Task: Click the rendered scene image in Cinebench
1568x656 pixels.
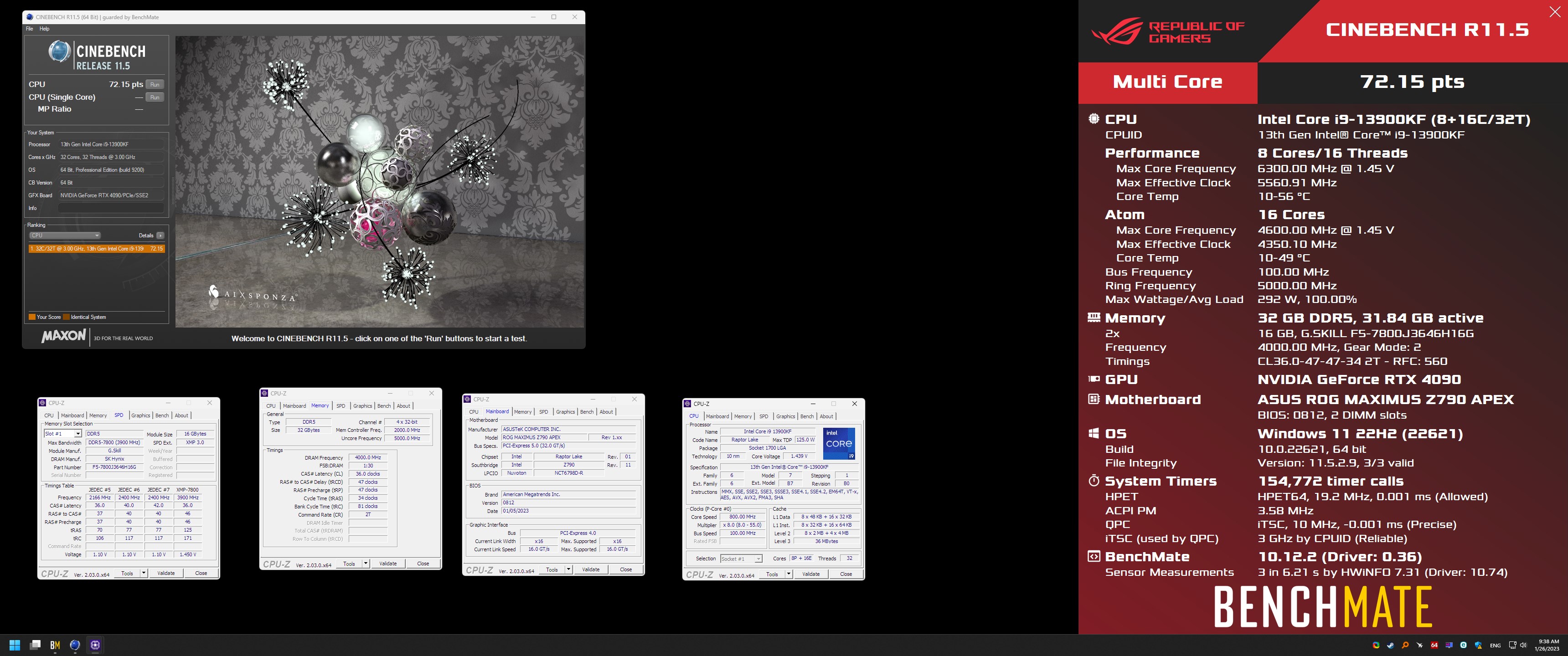Action: click(x=379, y=181)
